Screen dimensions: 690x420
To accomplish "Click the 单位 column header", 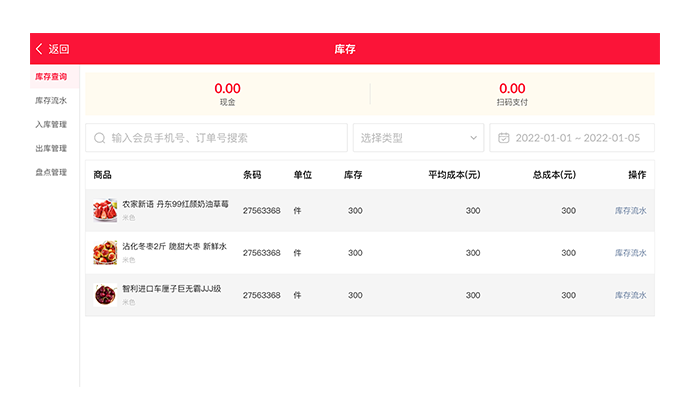I will point(303,175).
